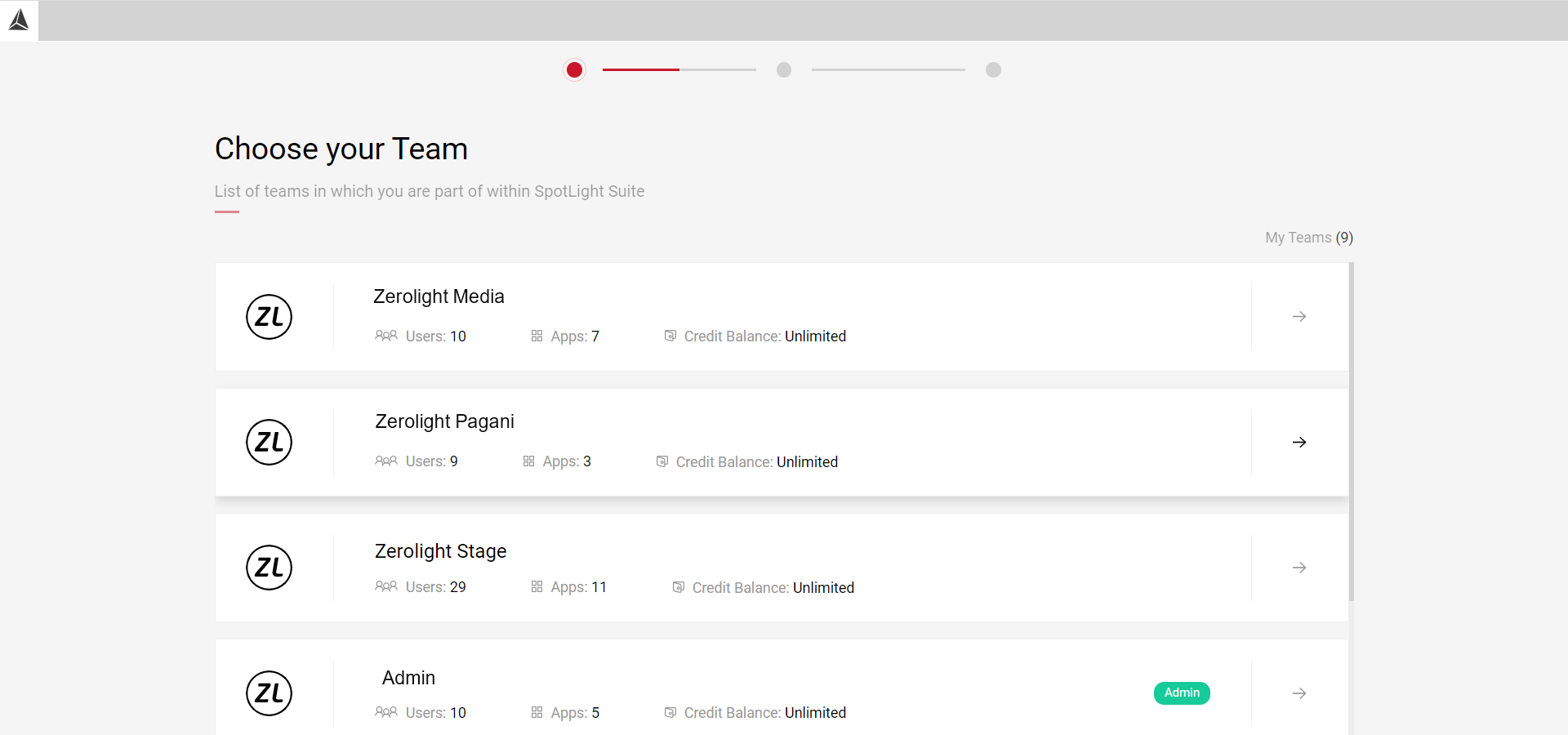
Task: Click credit balance icon in Zerolight Media row
Action: coord(670,336)
